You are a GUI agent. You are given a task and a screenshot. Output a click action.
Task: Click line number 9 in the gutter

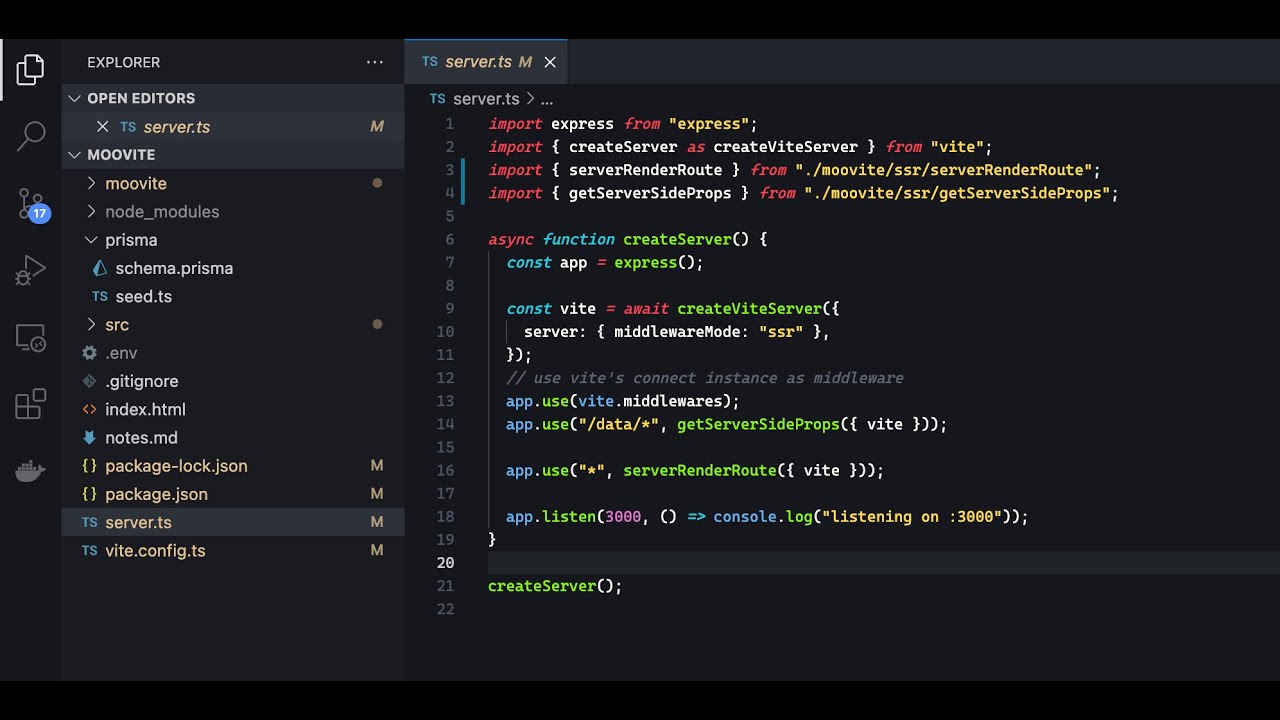pos(449,309)
